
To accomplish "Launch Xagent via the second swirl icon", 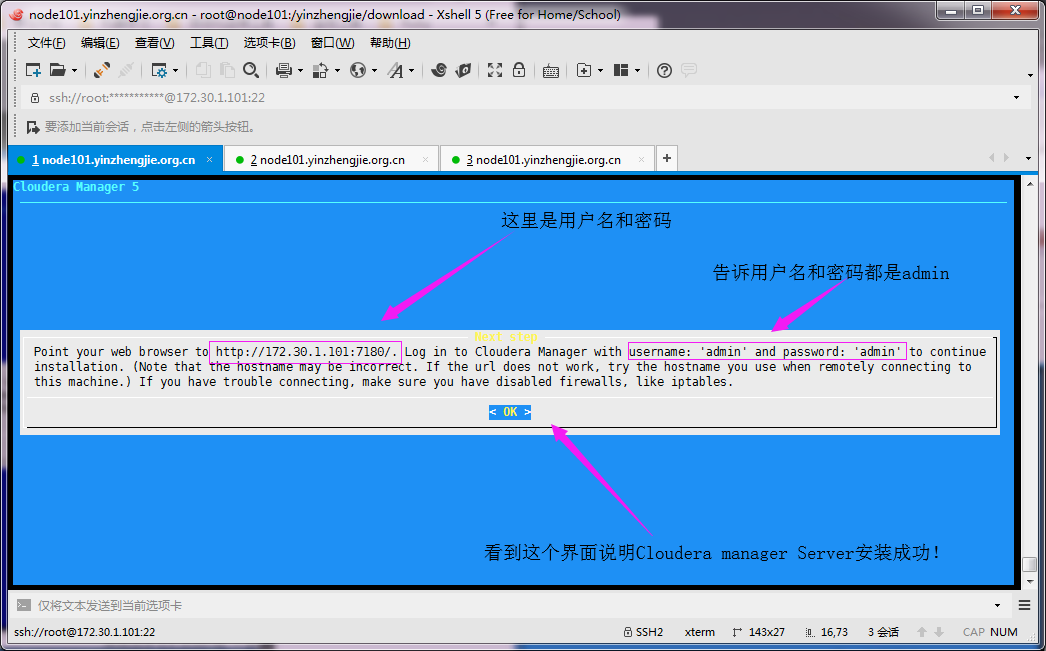I will point(463,70).
